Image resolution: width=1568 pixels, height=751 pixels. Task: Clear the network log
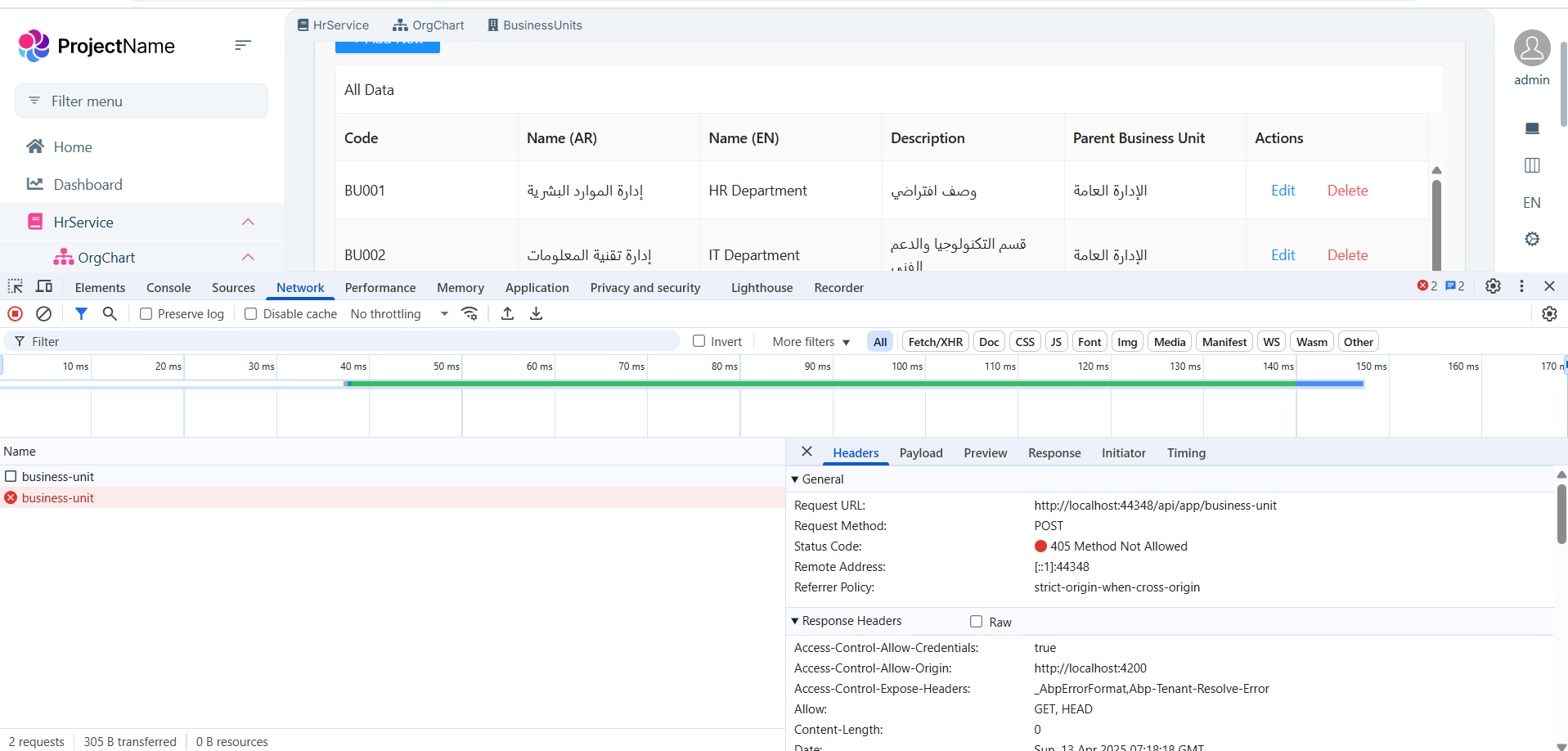coord(44,314)
